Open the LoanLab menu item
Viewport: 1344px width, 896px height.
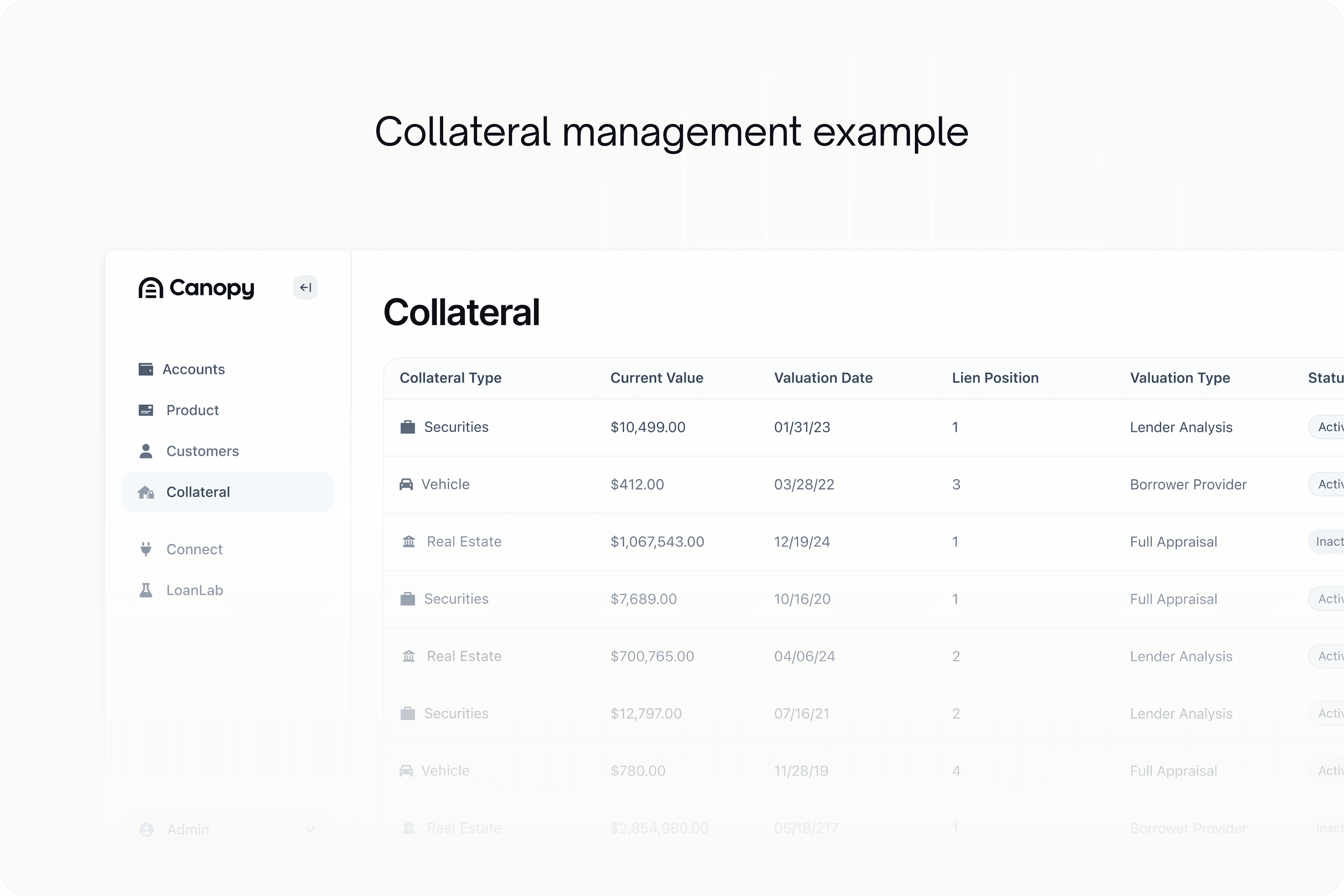pyautogui.click(x=194, y=590)
